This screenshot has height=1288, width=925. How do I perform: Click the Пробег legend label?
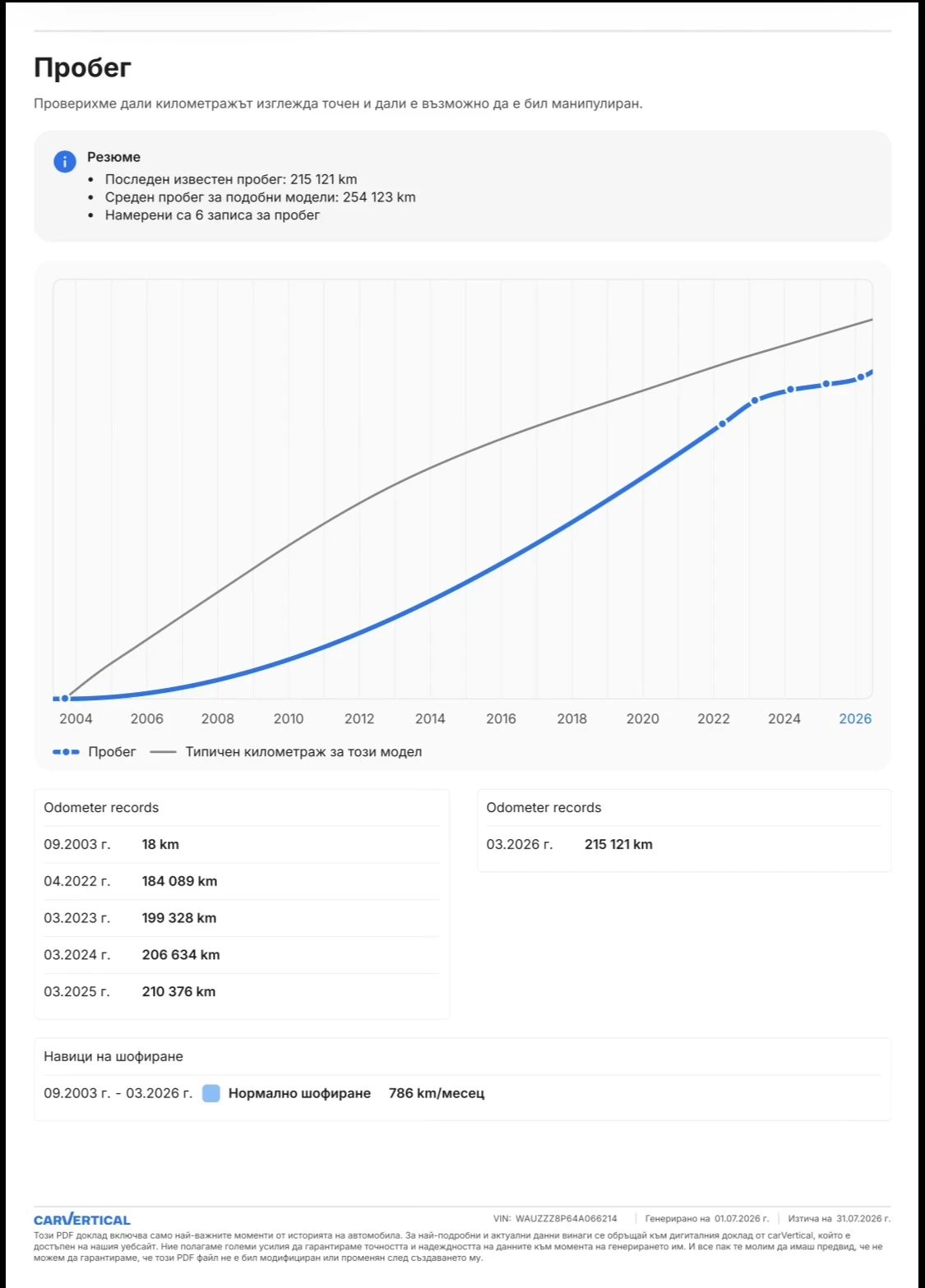click(112, 752)
